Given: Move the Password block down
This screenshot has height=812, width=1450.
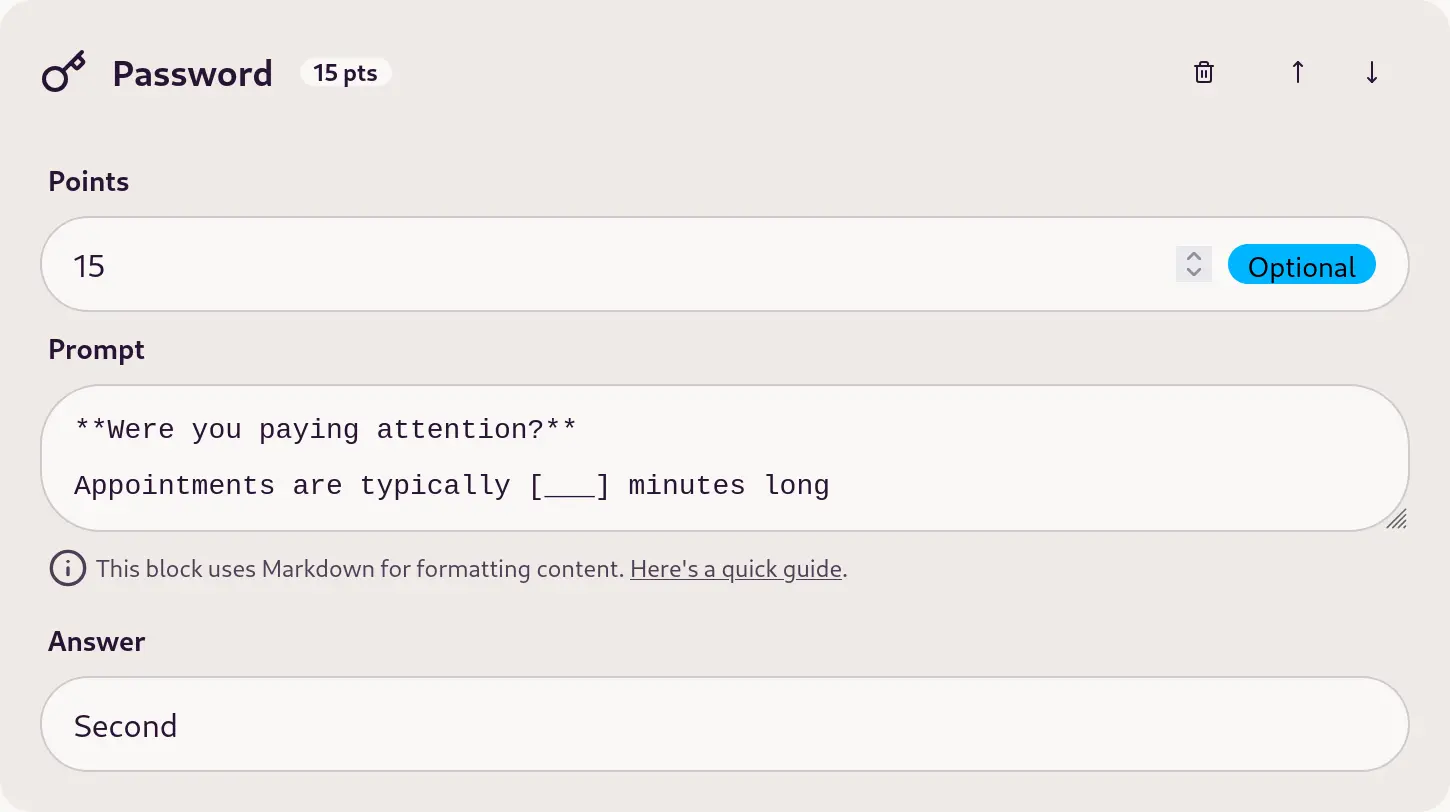Looking at the screenshot, I should coord(1372,72).
